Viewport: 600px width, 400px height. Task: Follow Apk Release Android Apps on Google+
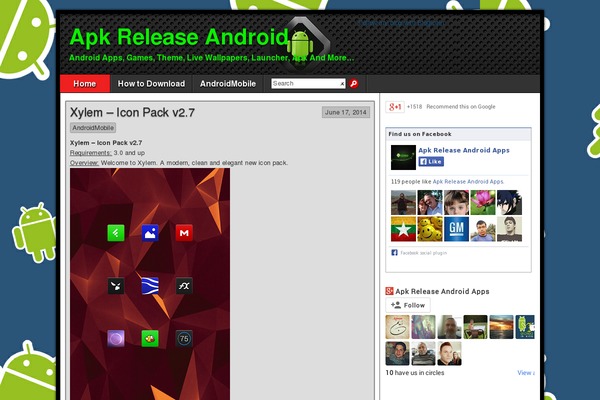pos(408,305)
